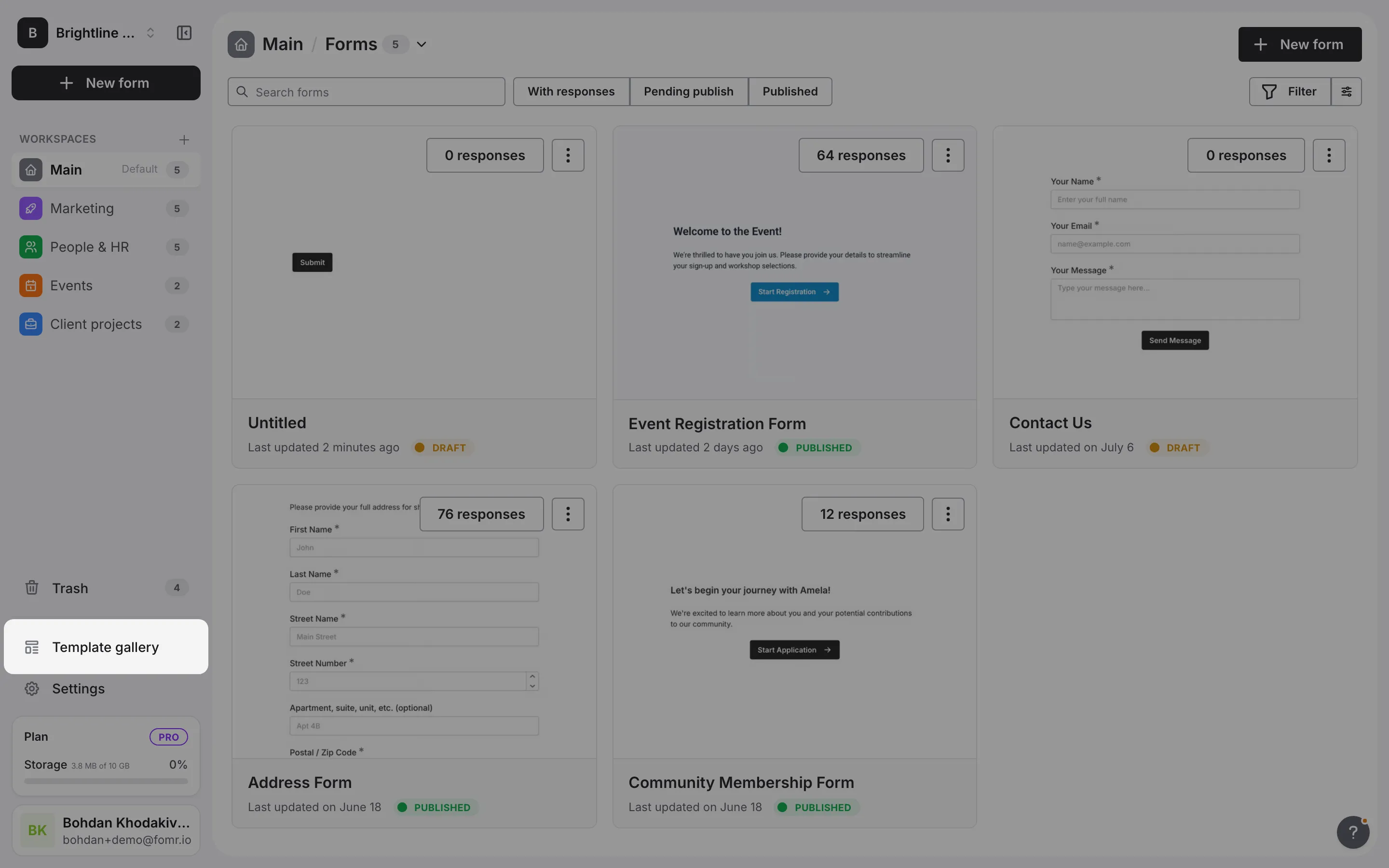Image resolution: width=1389 pixels, height=868 pixels.
Task: Toggle the Published filter
Action: pyautogui.click(x=790, y=92)
